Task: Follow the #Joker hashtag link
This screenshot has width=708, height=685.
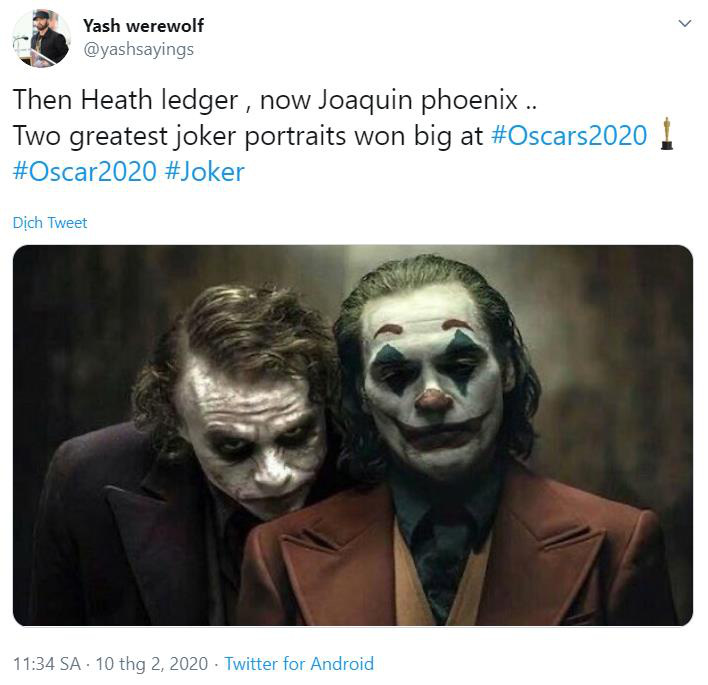Action: [x=205, y=172]
